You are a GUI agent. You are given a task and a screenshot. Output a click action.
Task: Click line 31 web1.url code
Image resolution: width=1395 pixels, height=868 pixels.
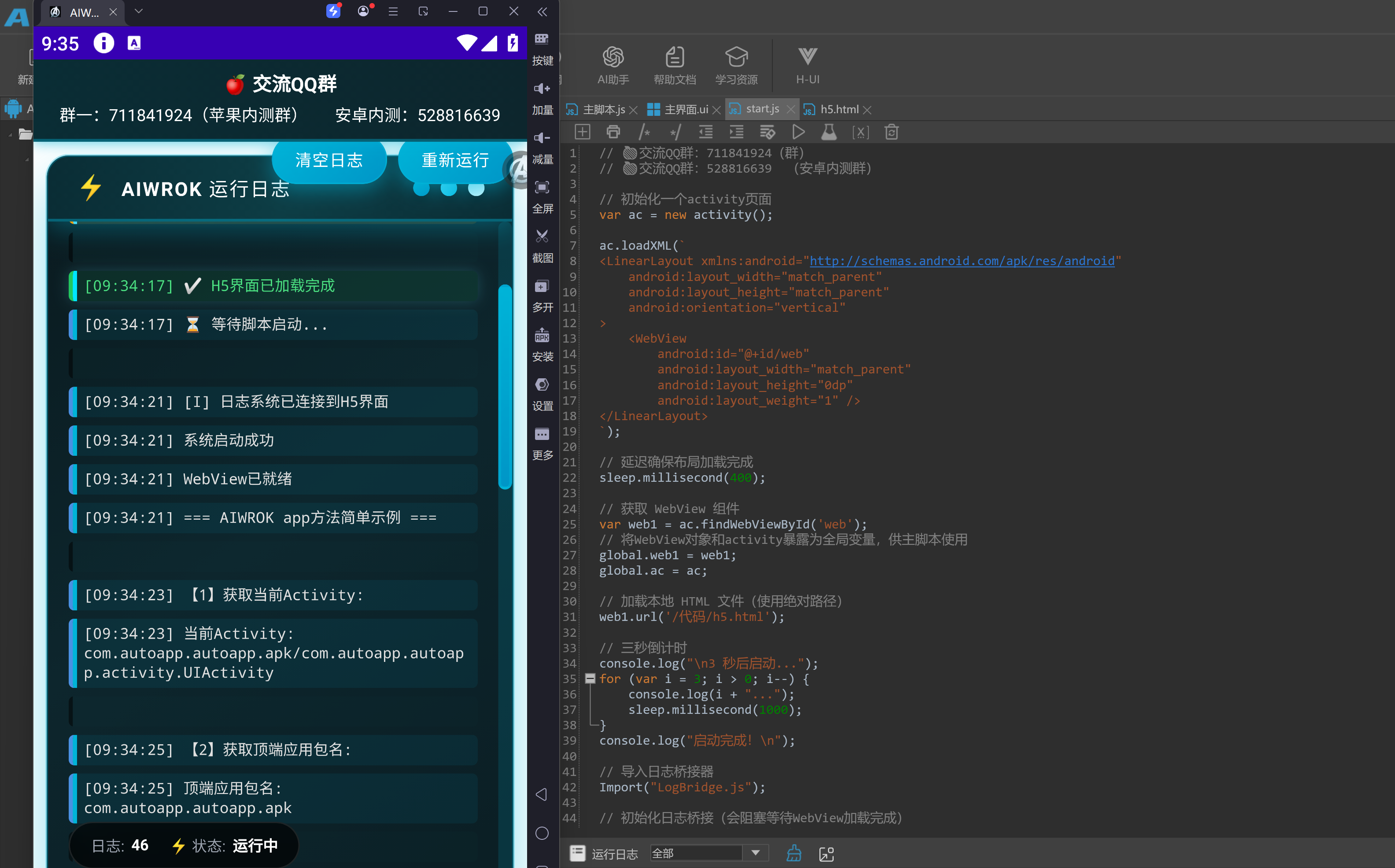click(691, 617)
